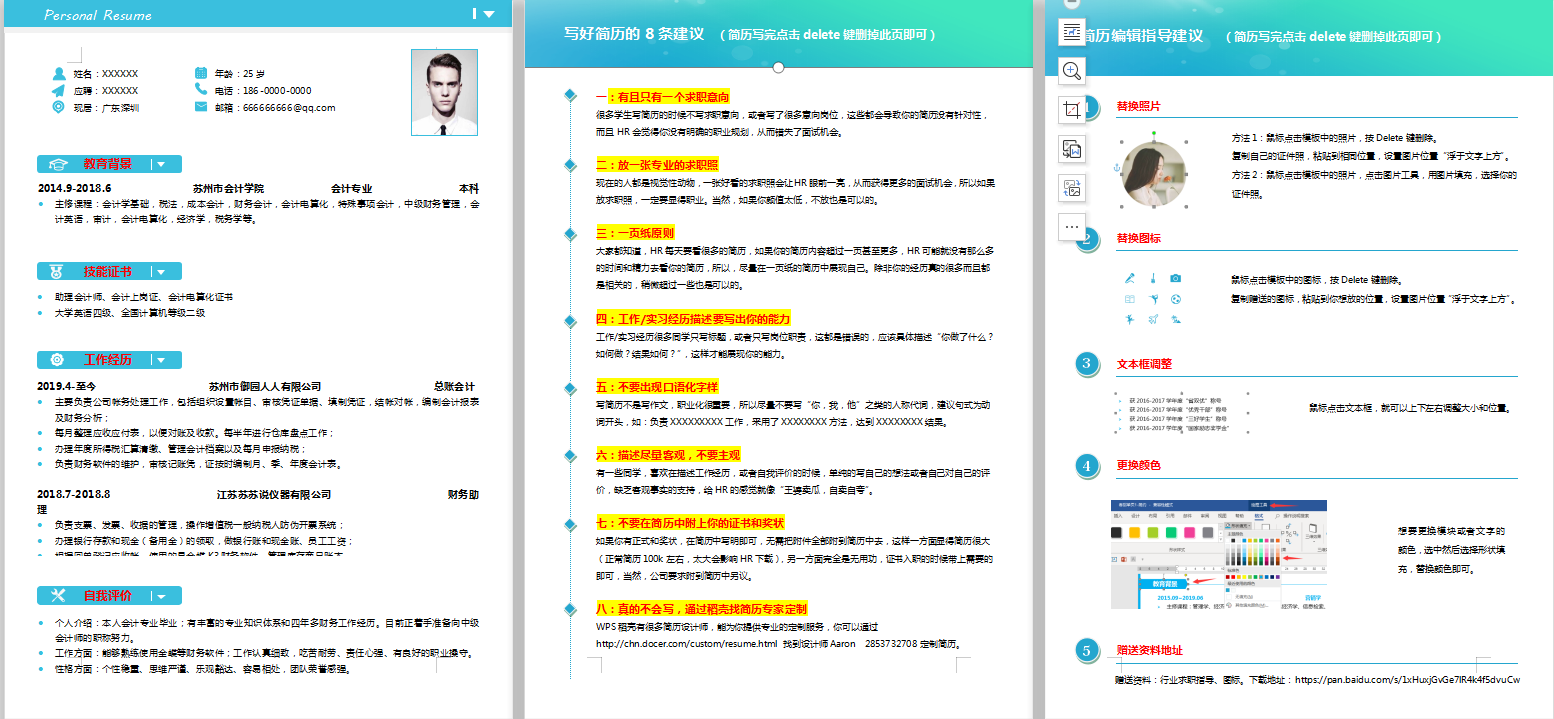Click the Personal Resume title text
Viewport: 1554px width, 719px height.
point(98,15)
